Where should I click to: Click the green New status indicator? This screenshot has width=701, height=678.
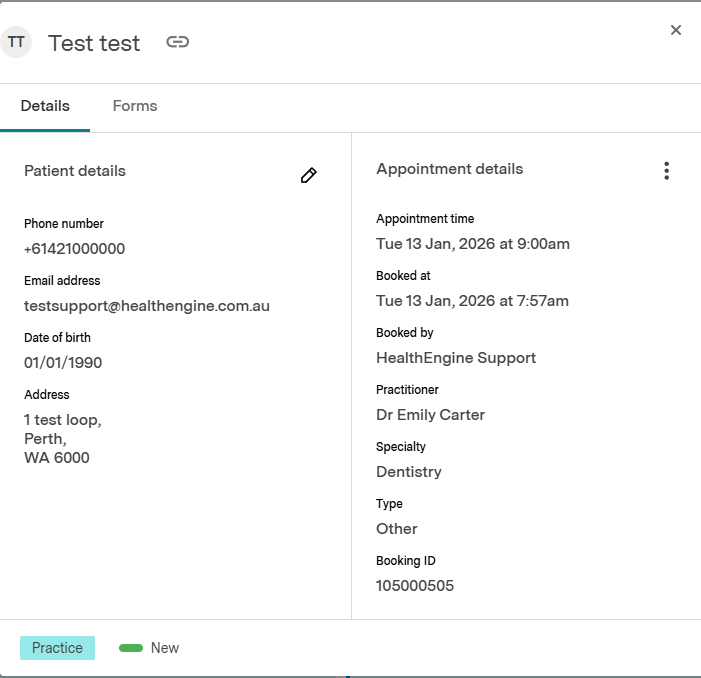point(131,648)
